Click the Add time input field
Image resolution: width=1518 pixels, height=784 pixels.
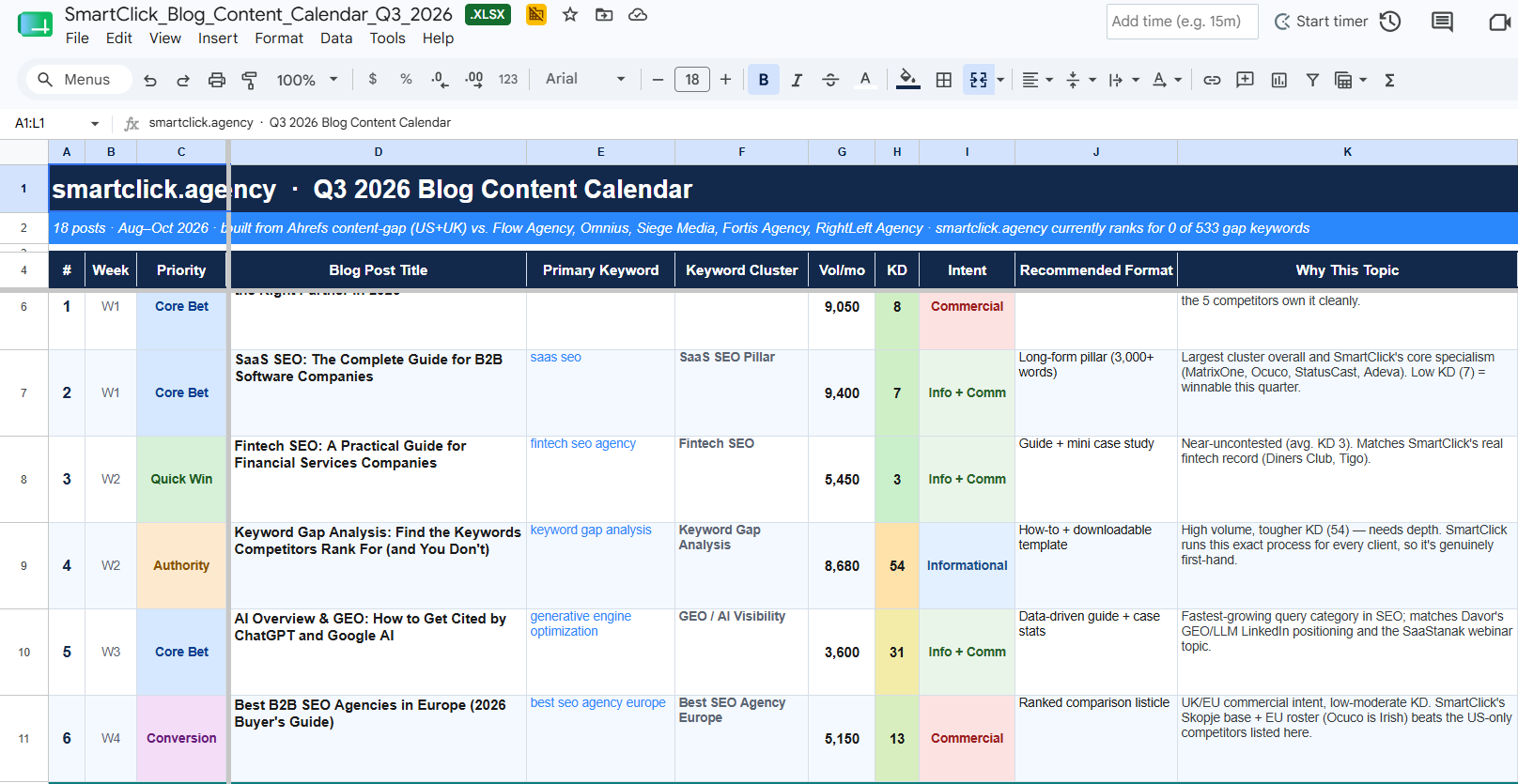tap(1183, 22)
